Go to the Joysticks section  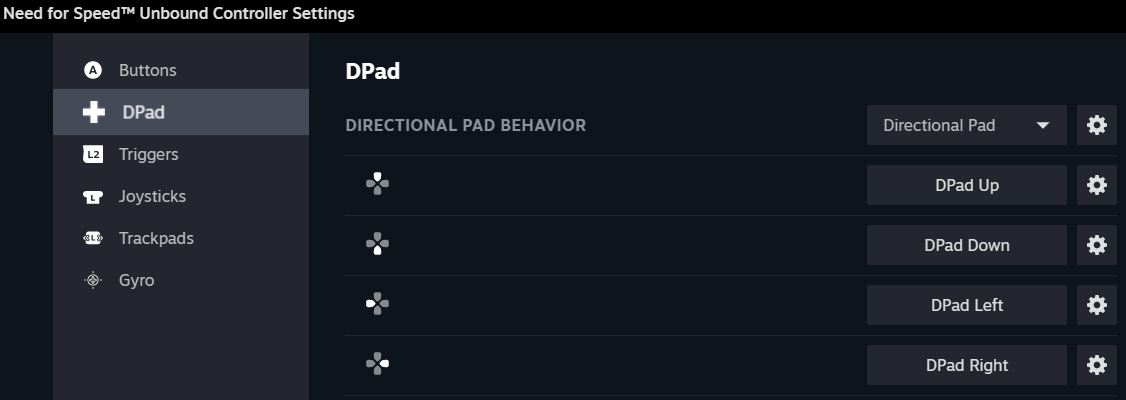pos(152,196)
